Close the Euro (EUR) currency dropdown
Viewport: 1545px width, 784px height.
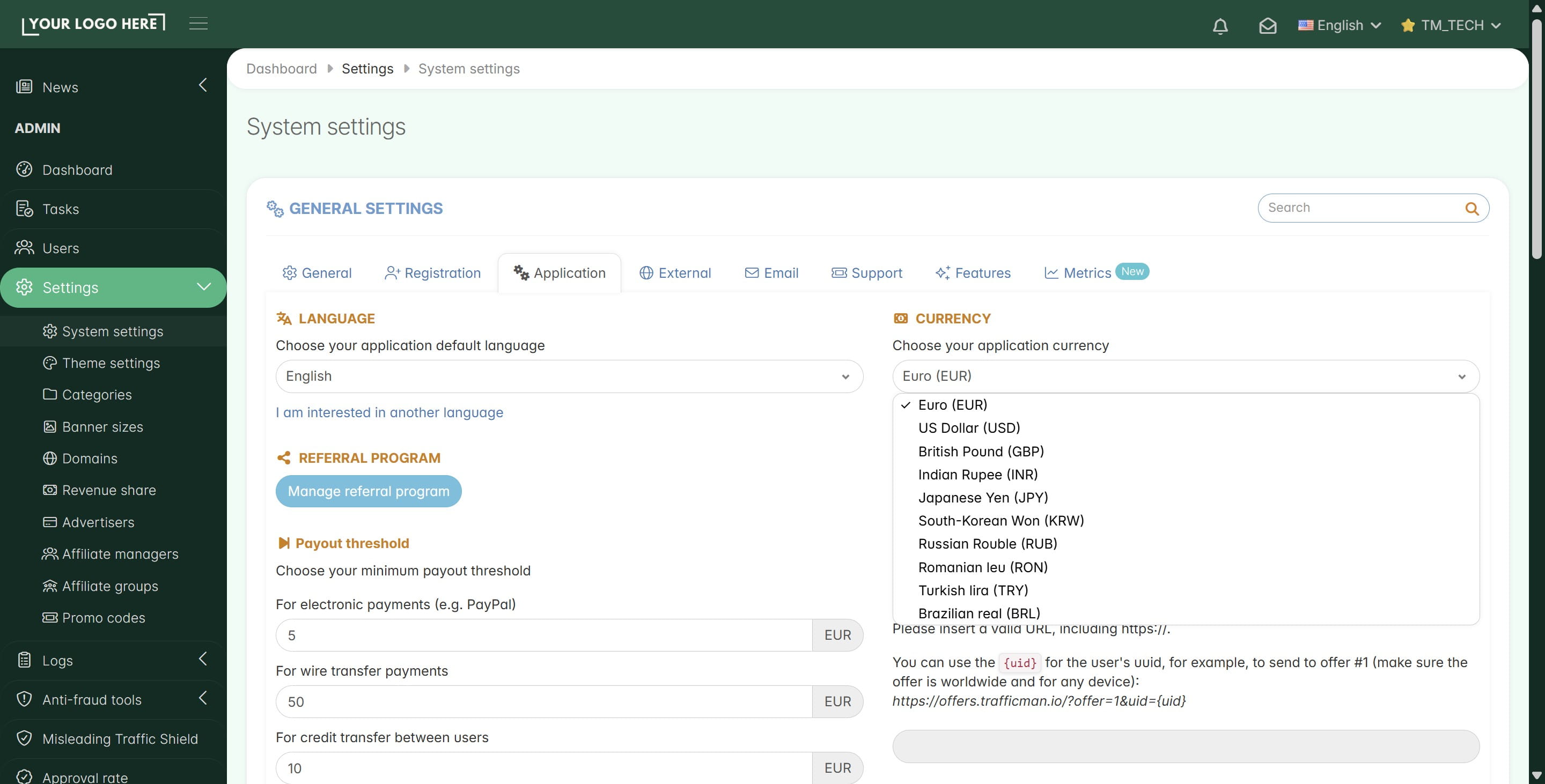pos(1186,376)
